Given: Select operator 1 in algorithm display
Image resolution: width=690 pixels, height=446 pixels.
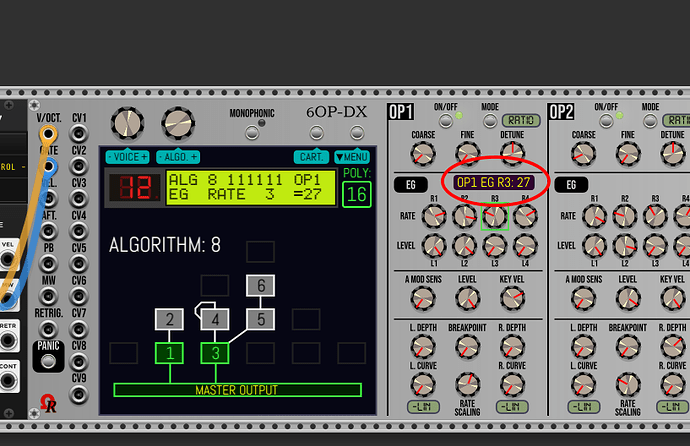Looking at the screenshot, I should click(170, 352).
